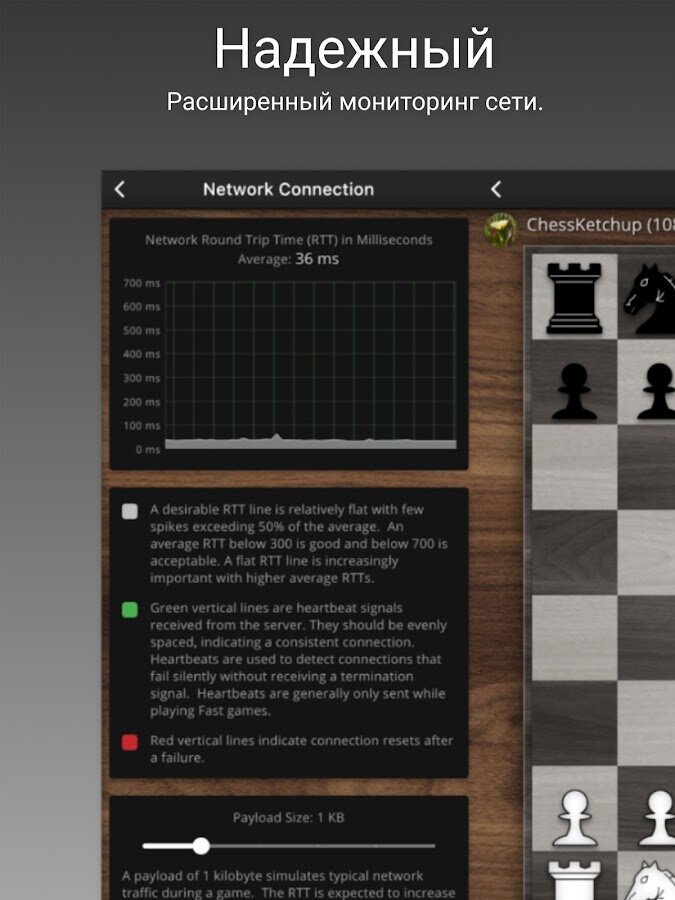Click the gray RTT line legend square
Viewport: 675px width, 900px height.
pyautogui.click(x=129, y=511)
